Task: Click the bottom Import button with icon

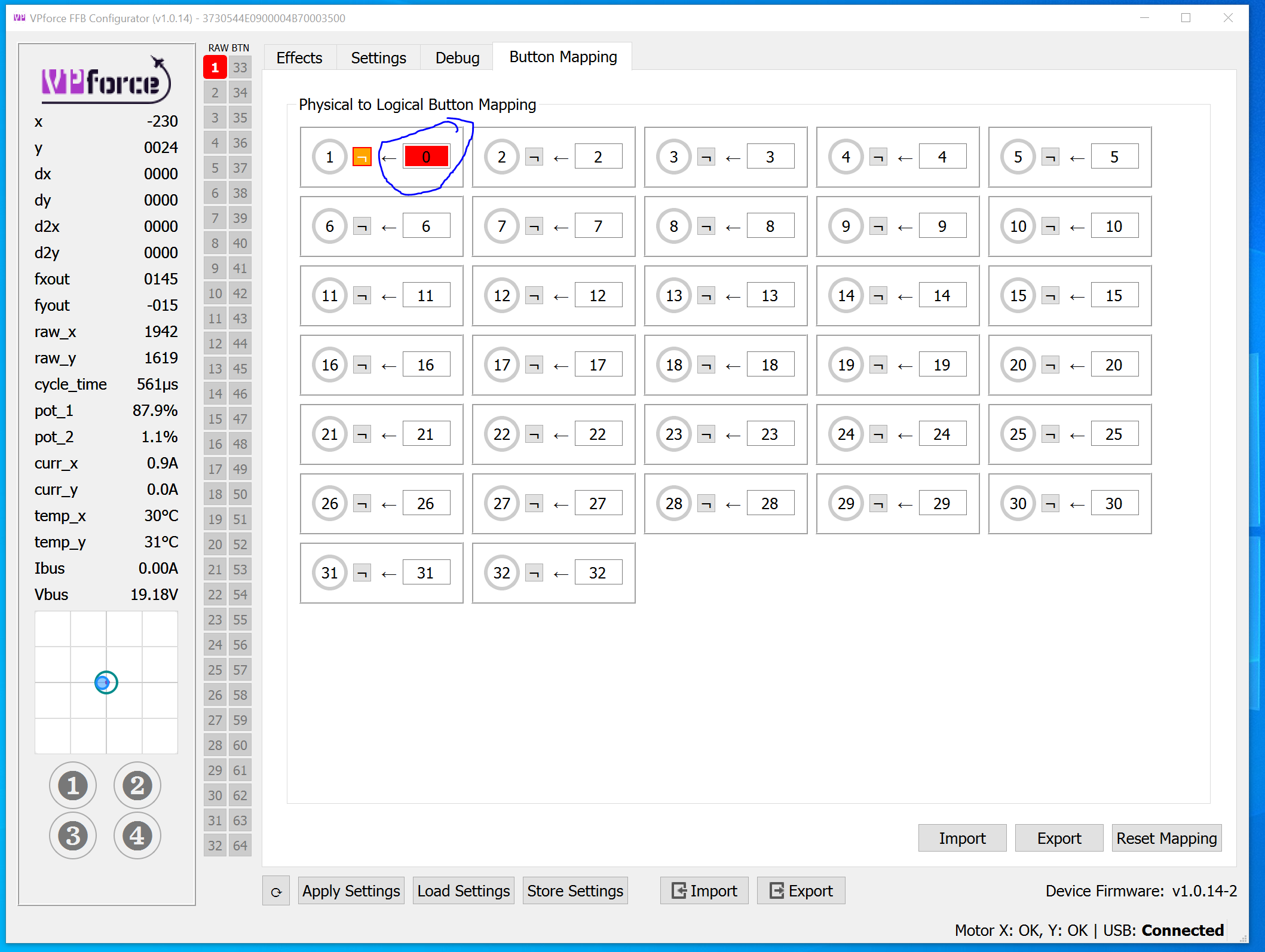Action: point(704,891)
